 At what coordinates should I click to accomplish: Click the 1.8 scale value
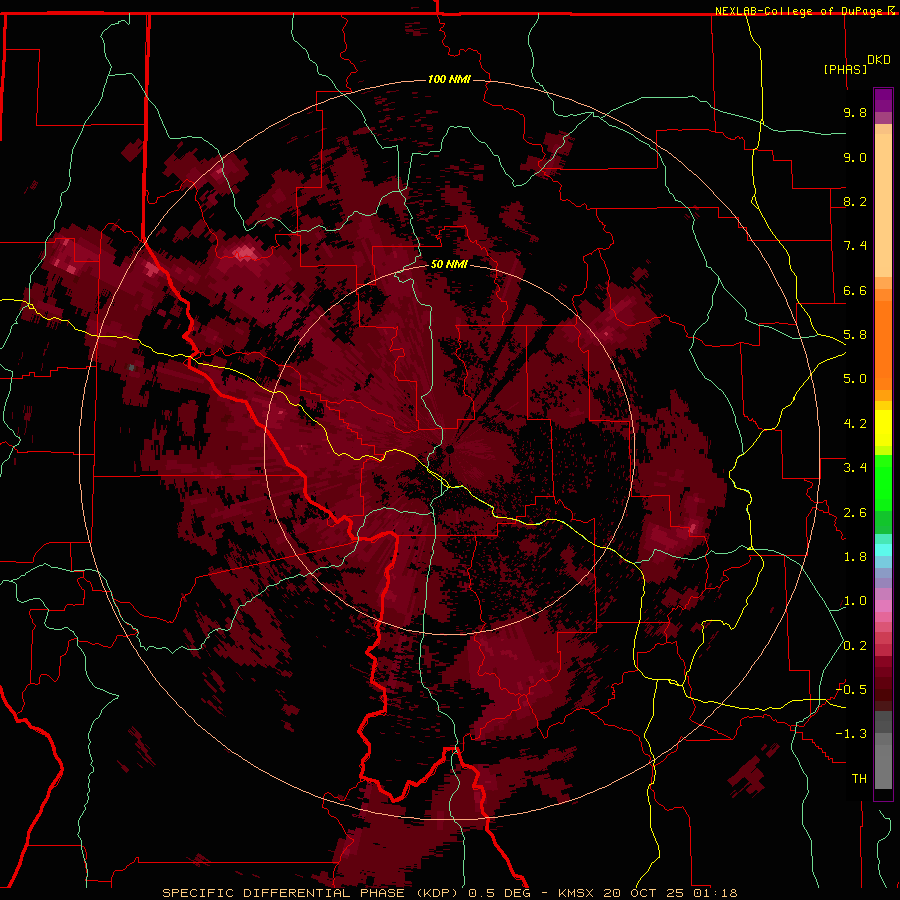tap(855, 557)
